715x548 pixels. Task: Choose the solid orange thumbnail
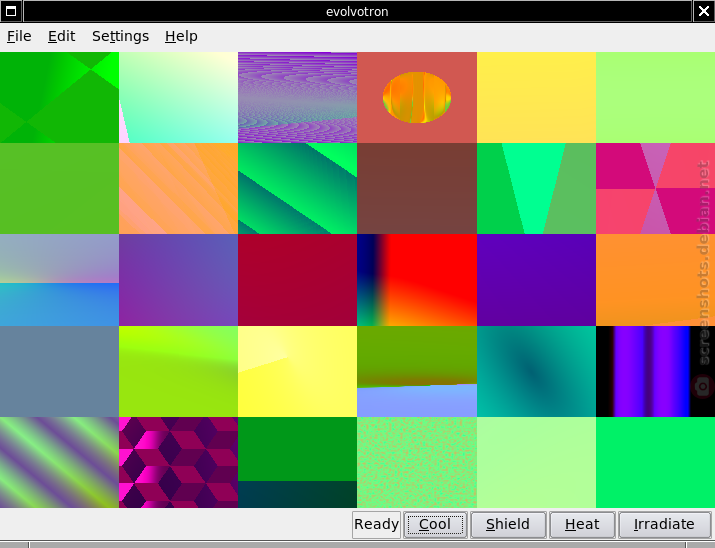point(655,280)
